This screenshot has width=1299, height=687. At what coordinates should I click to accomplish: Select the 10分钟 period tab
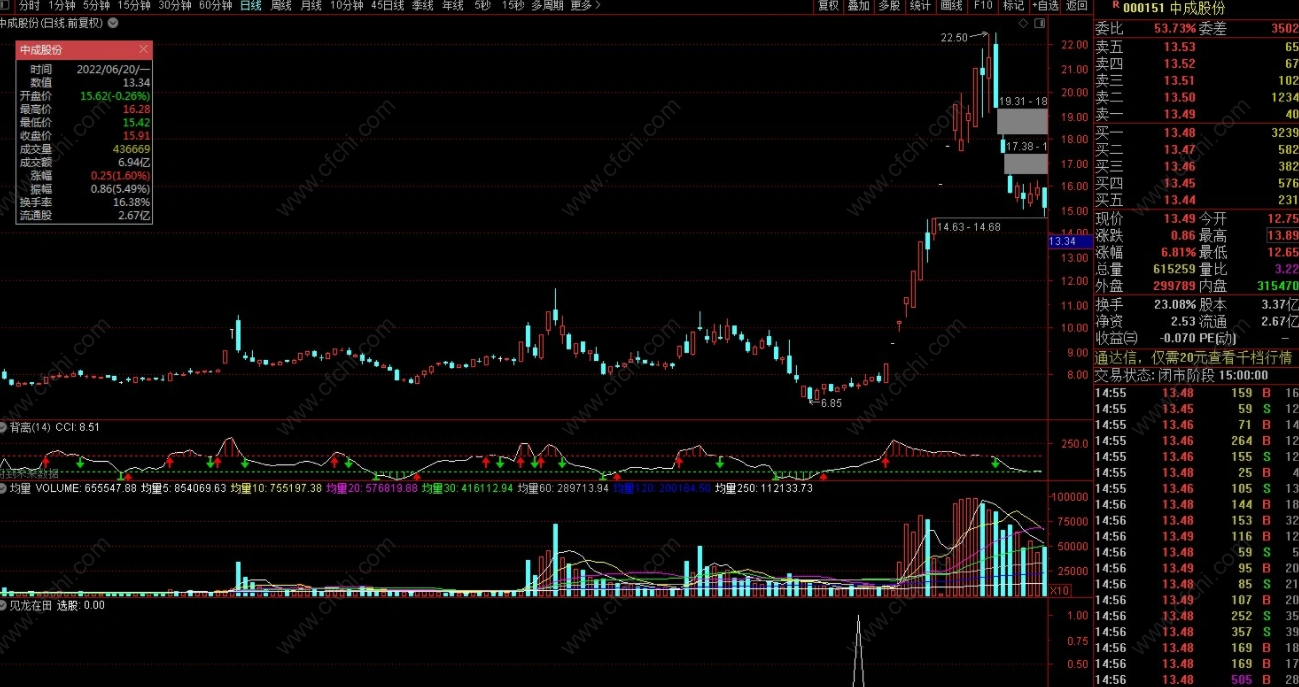pos(347,6)
